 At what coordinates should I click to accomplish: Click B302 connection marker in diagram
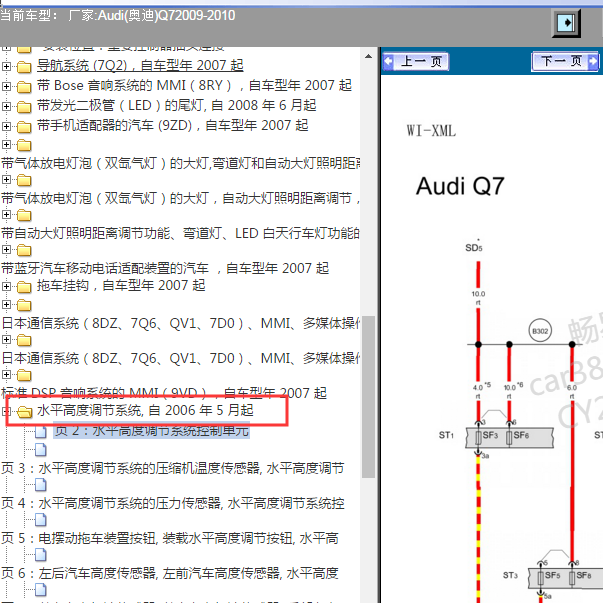tap(540, 331)
